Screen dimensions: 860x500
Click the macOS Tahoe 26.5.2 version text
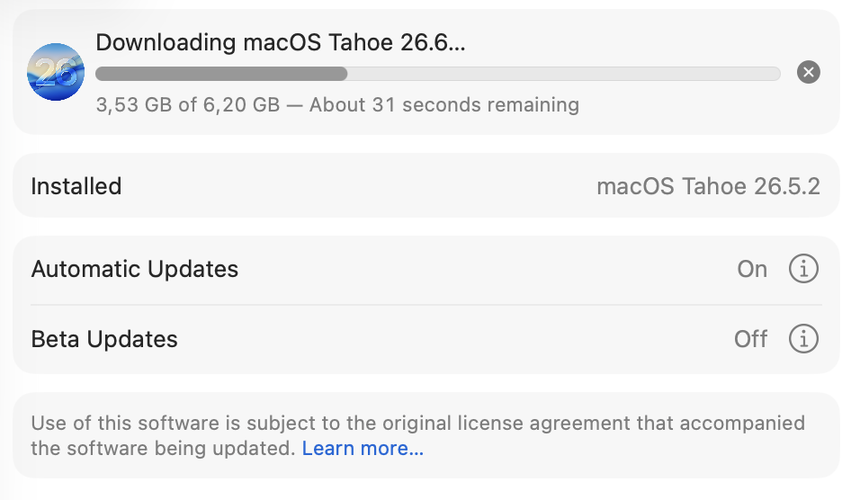point(709,186)
